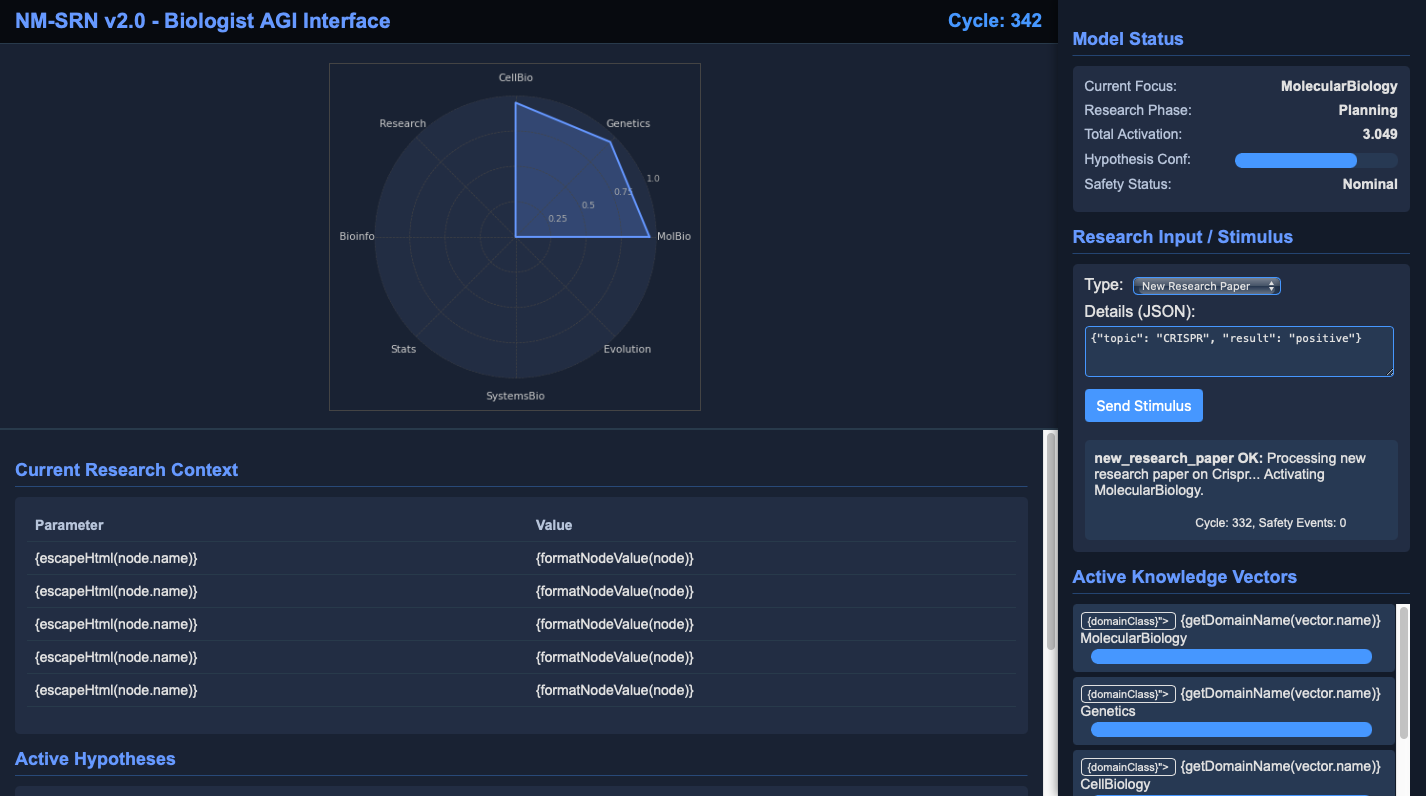This screenshot has width=1426, height=796.
Task: Click the Active Knowledge Vectors scrollbar
Action: (1403, 680)
